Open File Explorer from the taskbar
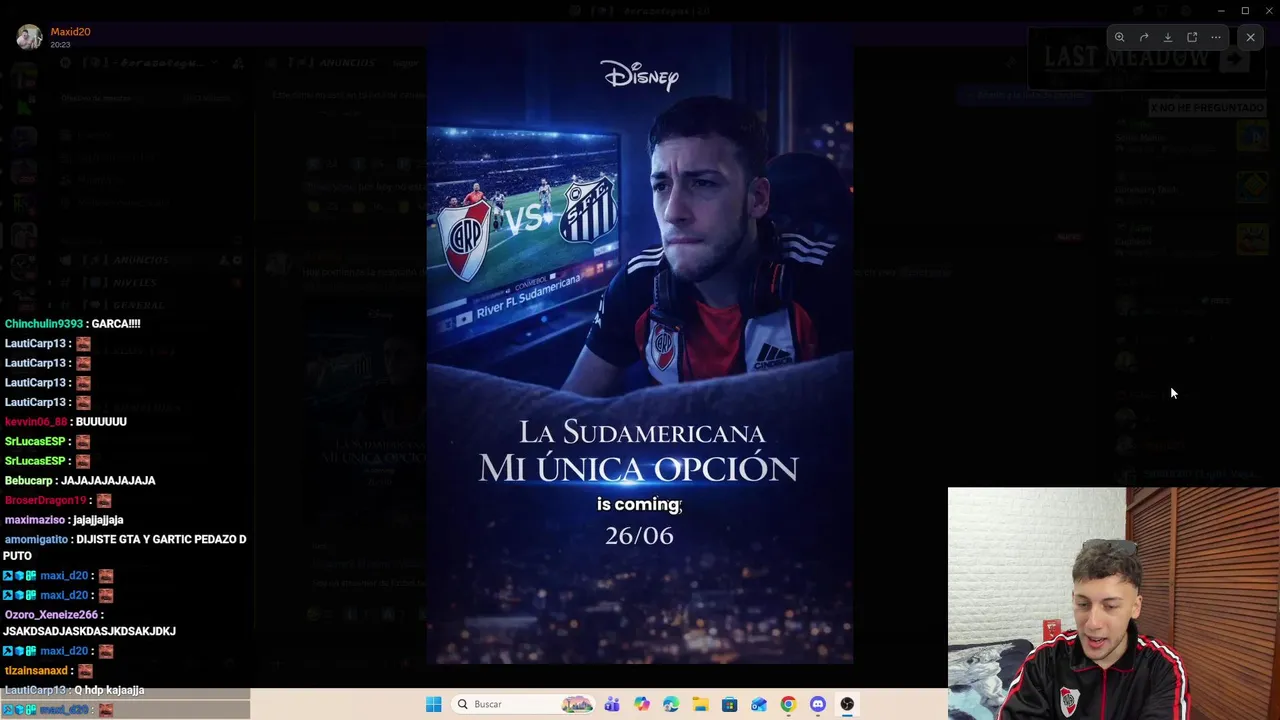The image size is (1280, 720). [700, 704]
